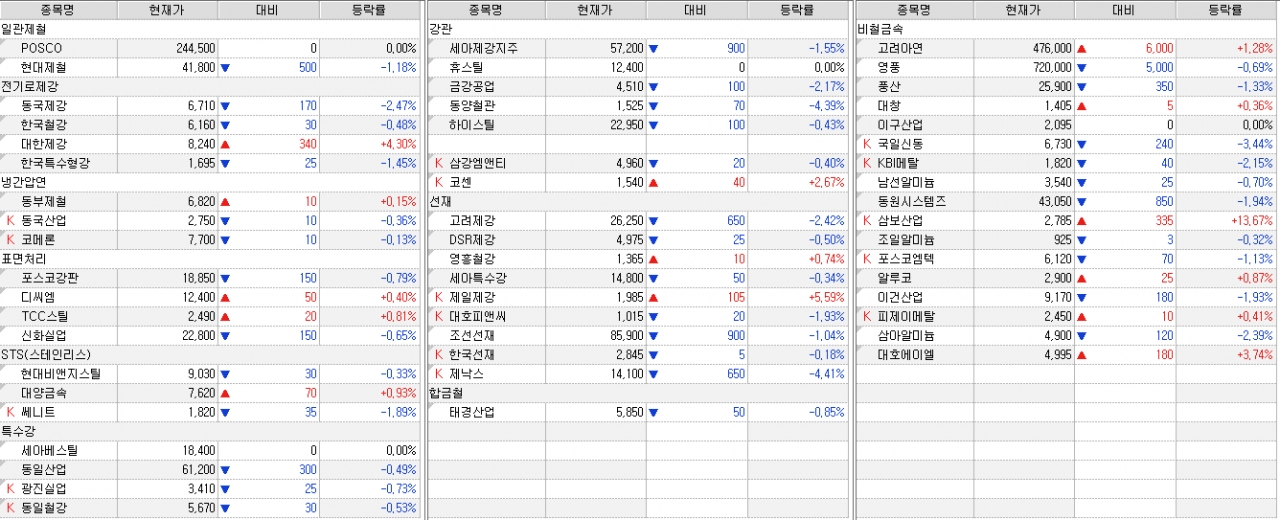Click the 전기로제강 category heading
The image size is (1280, 520).
tap(29, 87)
